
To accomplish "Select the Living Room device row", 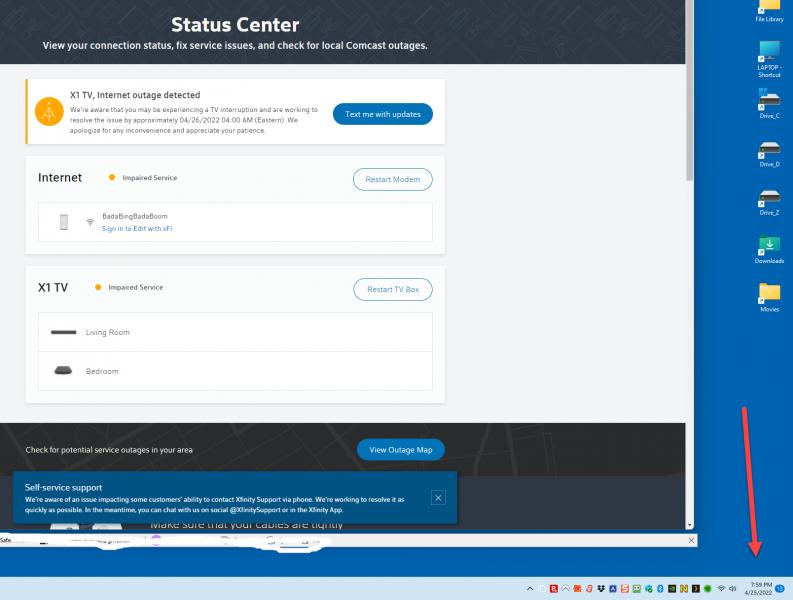I will point(235,332).
